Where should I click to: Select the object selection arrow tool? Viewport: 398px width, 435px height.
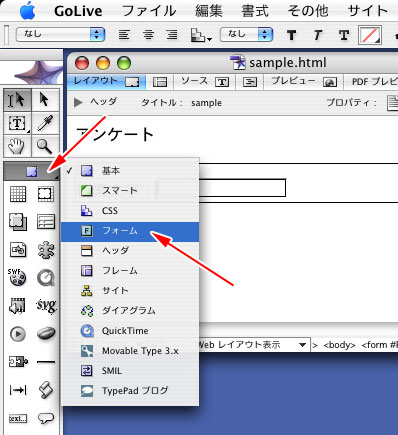click(x=45, y=100)
